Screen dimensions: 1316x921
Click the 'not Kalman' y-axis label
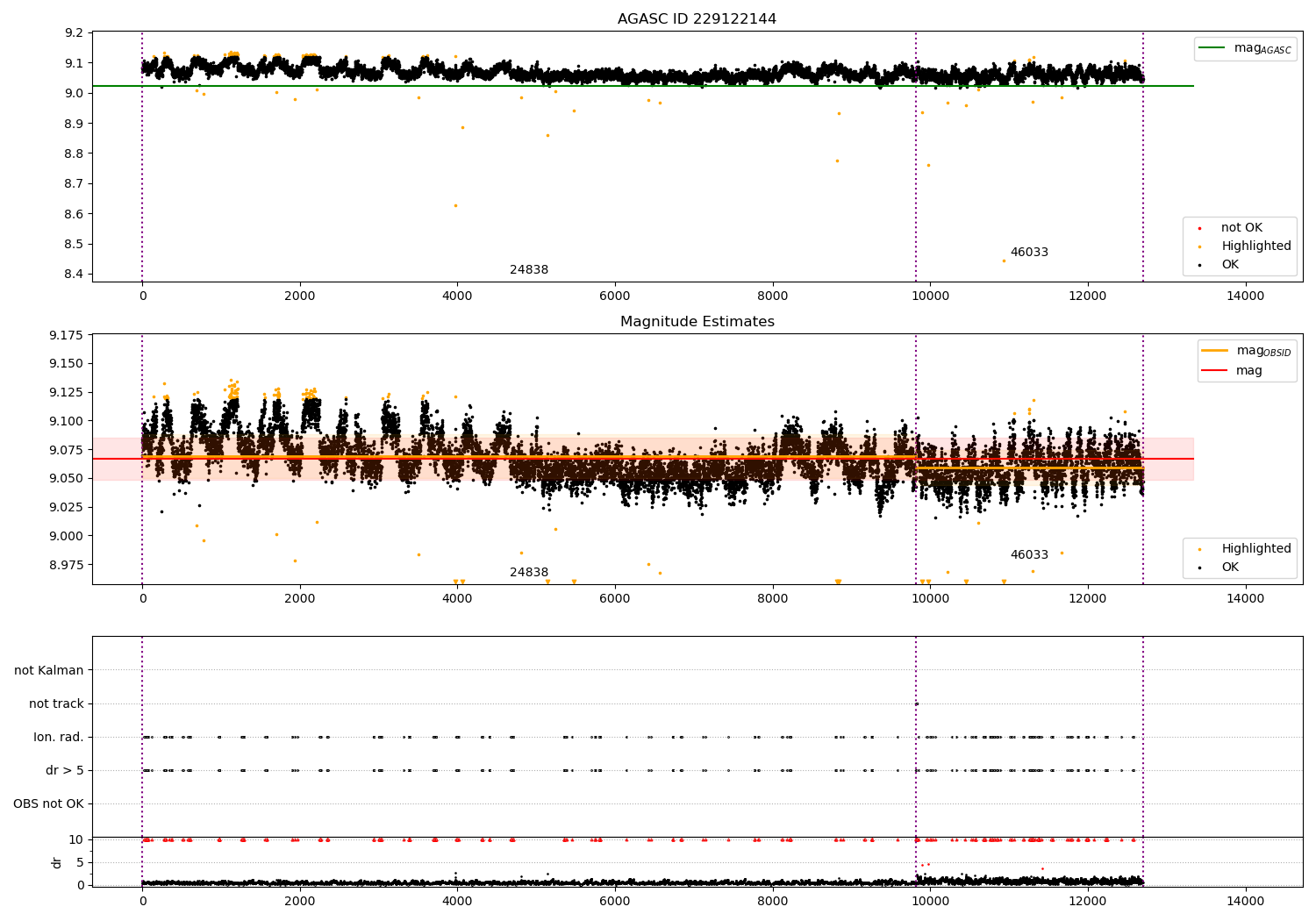[49, 670]
